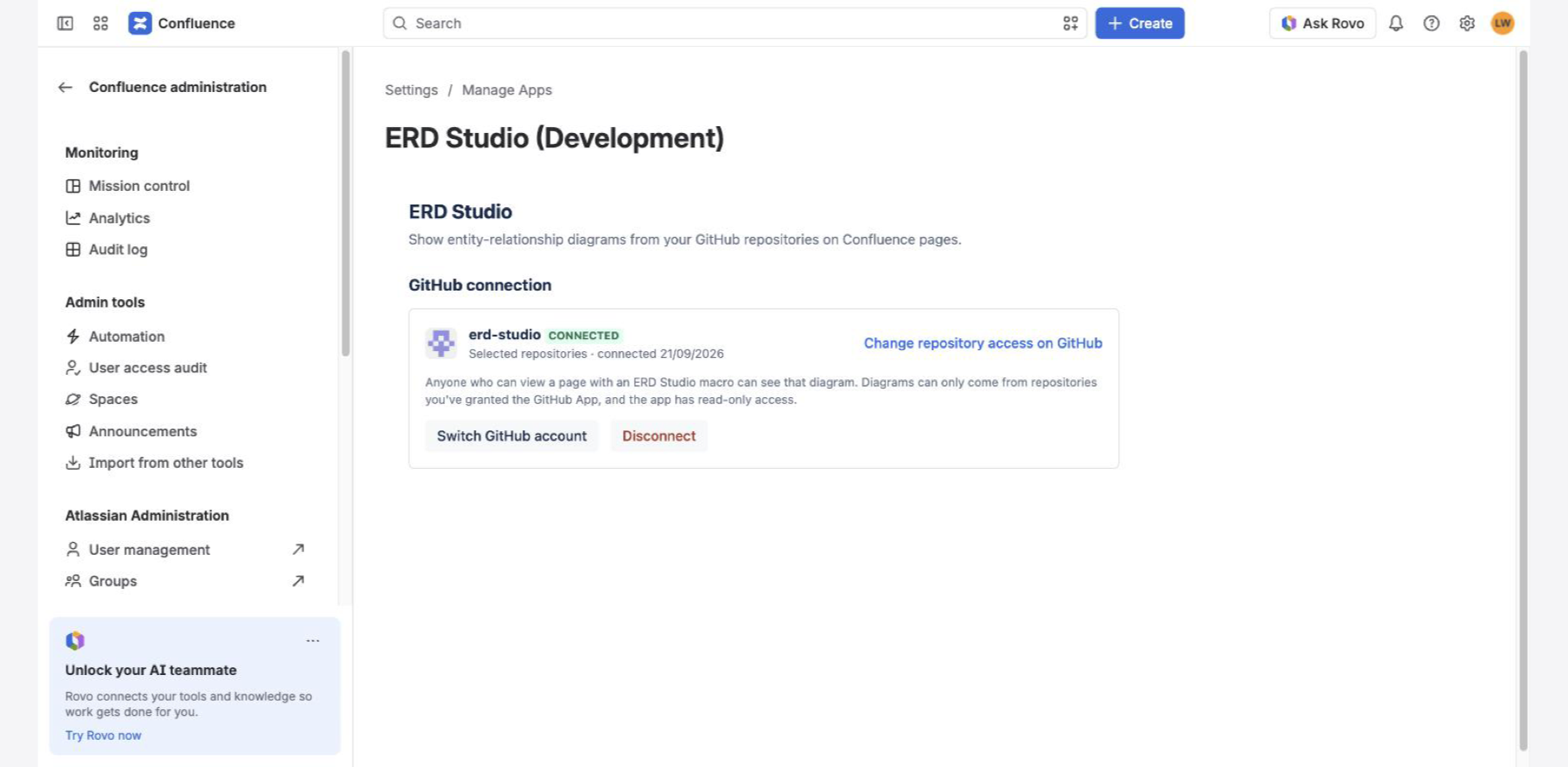Open the Rovo card more options menu
The width and height of the screenshot is (1568, 767).
pyautogui.click(x=313, y=641)
